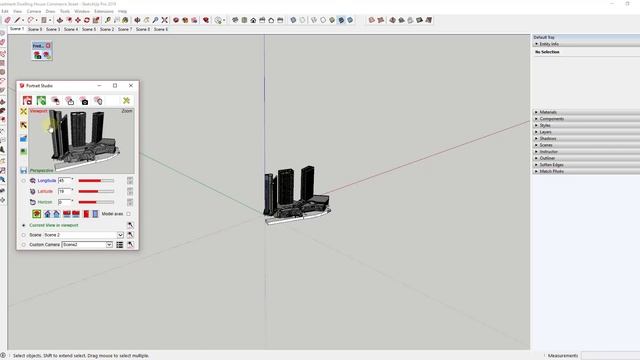The width and height of the screenshot is (640, 360).
Task: Select Current View in viewport radio
Action: pyautogui.click(x=23, y=225)
